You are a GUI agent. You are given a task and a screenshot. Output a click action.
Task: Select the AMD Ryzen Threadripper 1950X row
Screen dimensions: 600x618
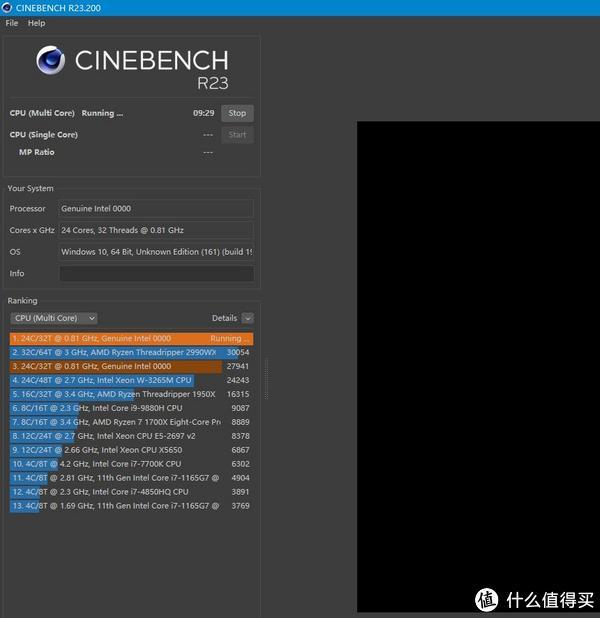132,394
